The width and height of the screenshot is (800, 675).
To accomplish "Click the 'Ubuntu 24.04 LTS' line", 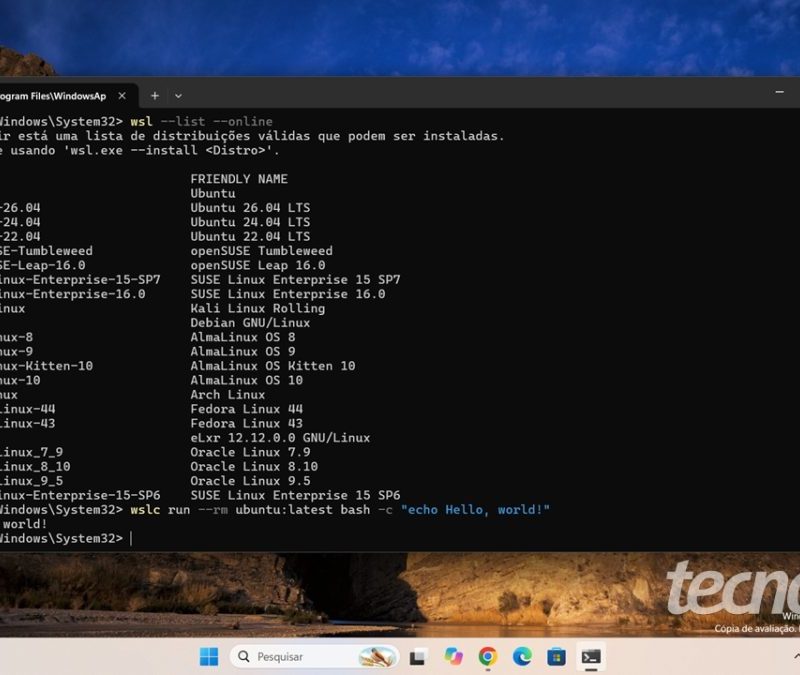I will [x=250, y=222].
